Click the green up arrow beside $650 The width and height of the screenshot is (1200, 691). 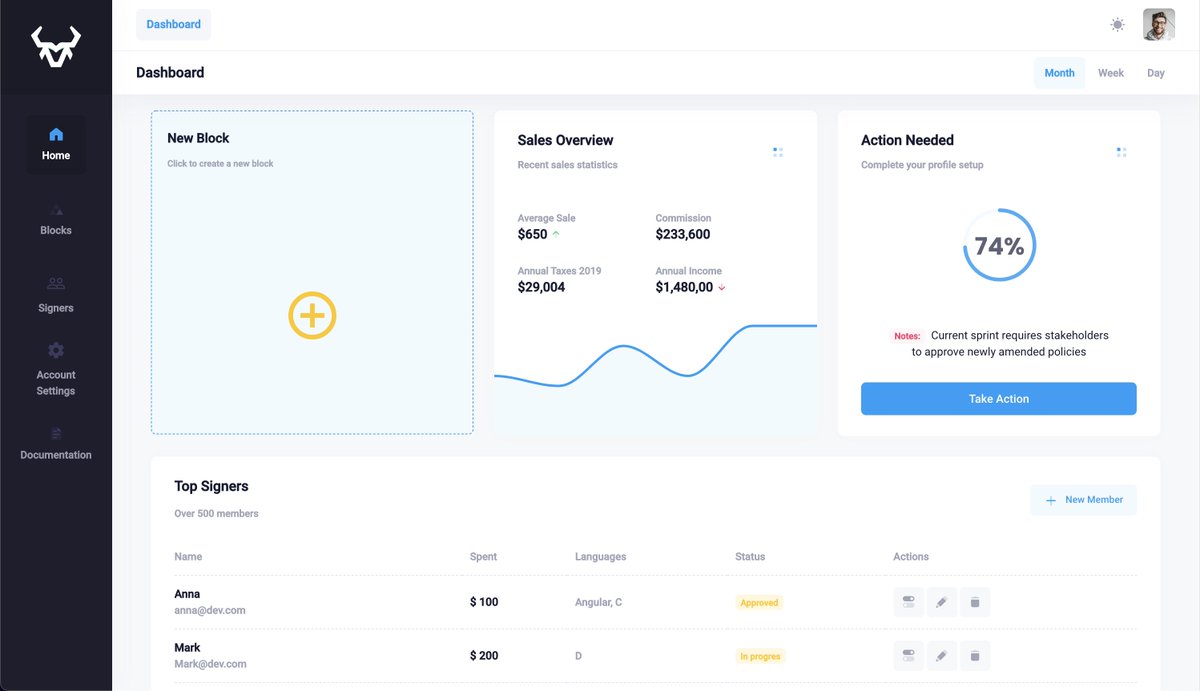(x=556, y=234)
